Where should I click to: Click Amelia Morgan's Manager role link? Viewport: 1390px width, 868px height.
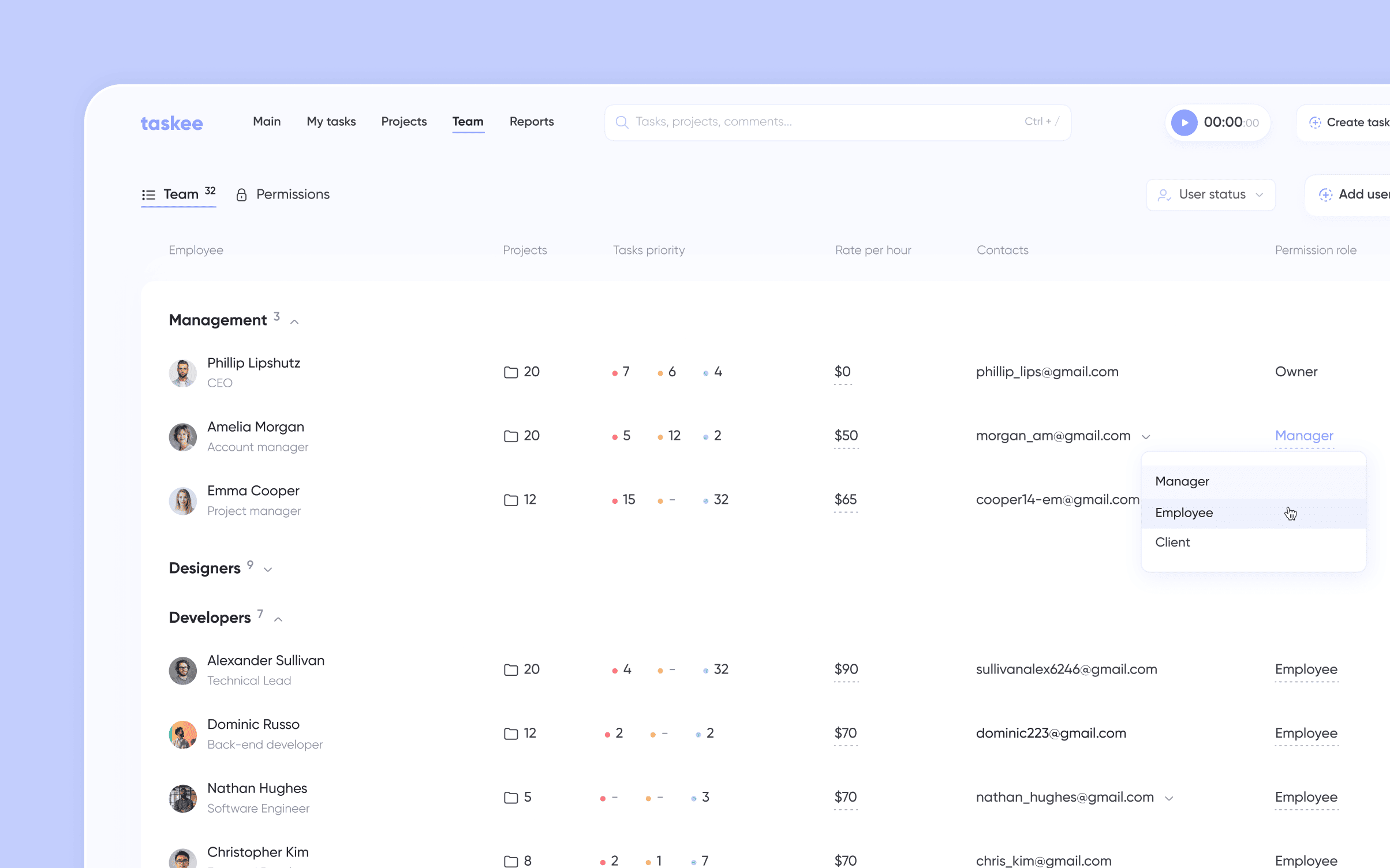point(1304,436)
